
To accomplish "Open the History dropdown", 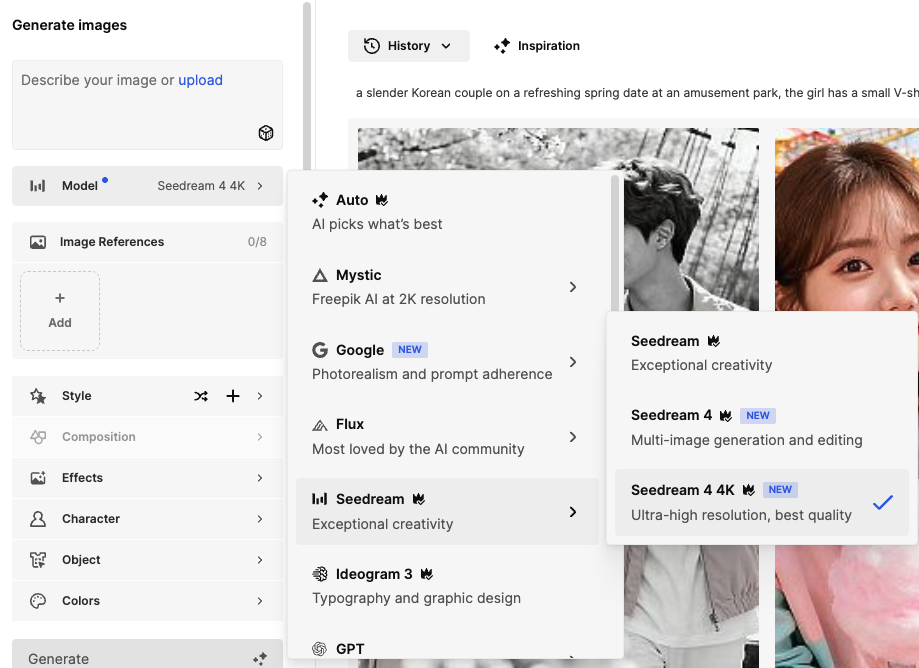I will tap(409, 46).
